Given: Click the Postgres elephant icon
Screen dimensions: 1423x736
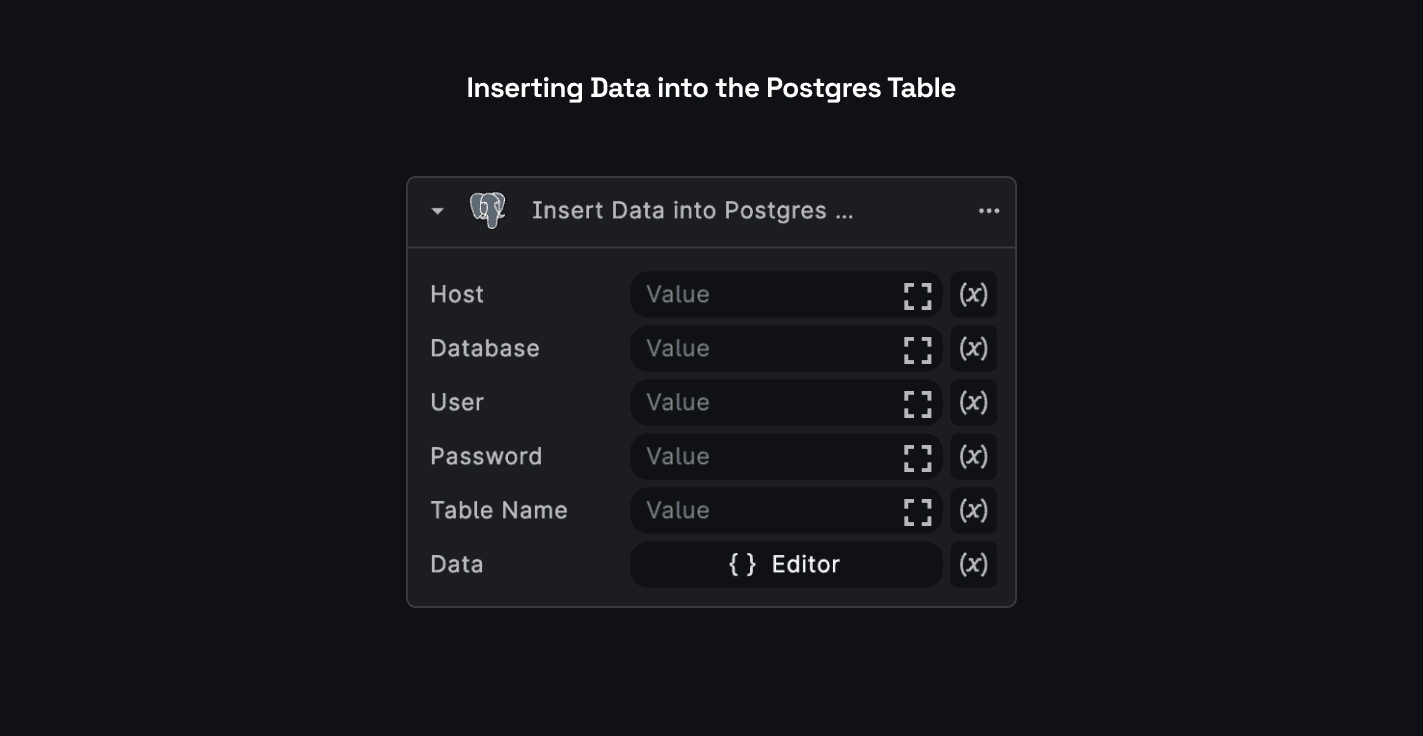Looking at the screenshot, I should (488, 211).
